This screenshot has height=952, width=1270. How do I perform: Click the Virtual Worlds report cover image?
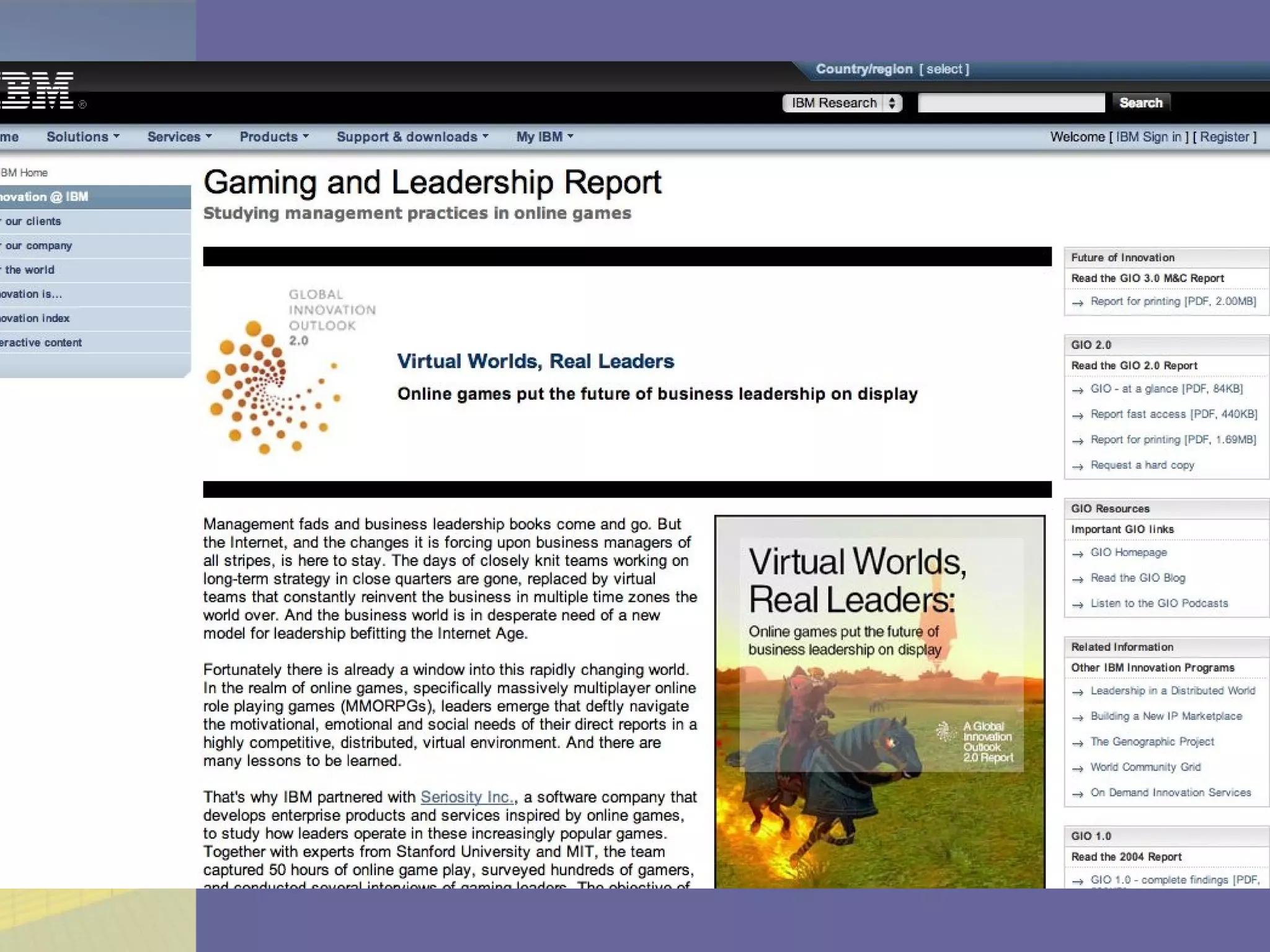pyautogui.click(x=879, y=702)
